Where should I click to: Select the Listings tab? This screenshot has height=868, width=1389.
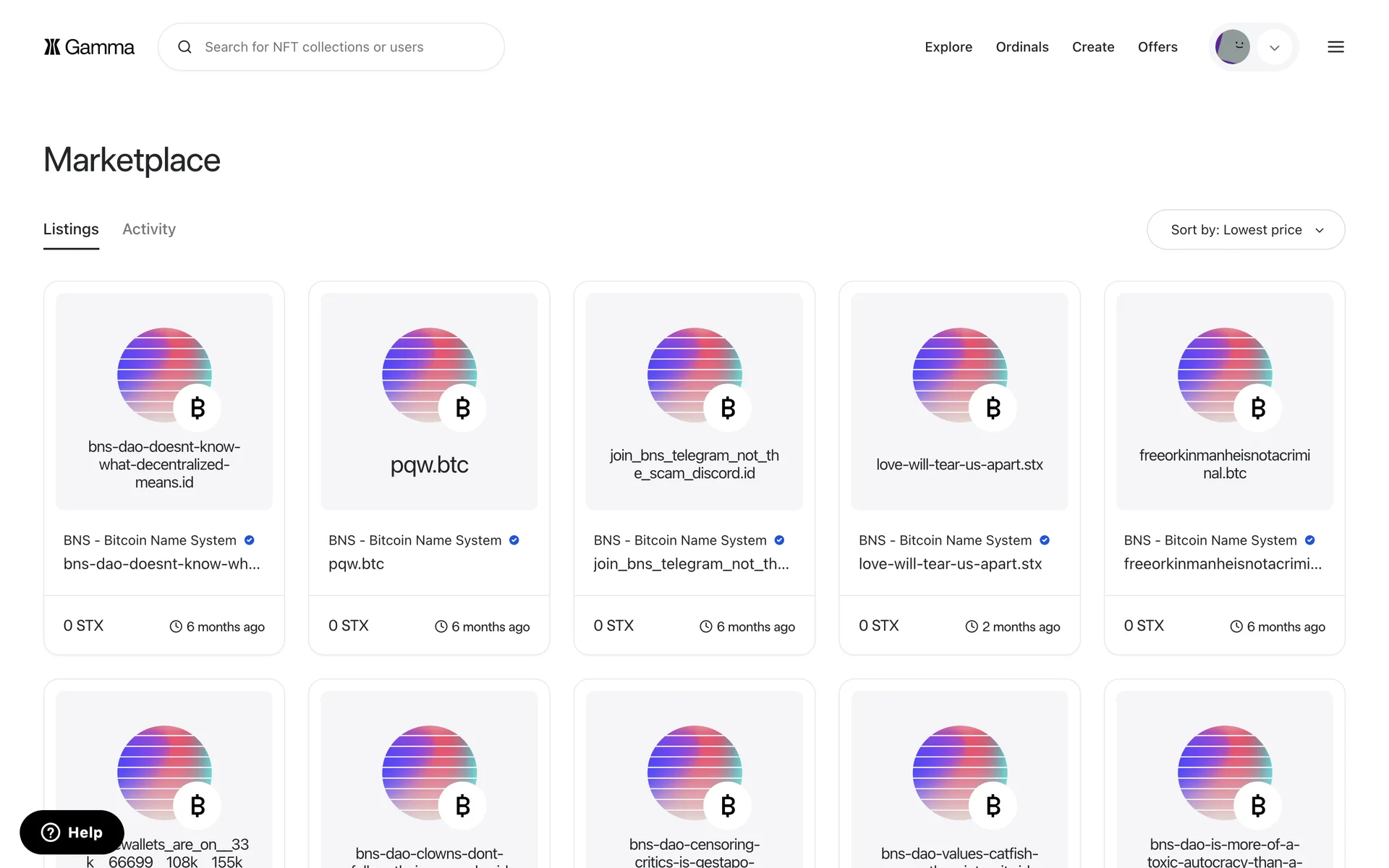(x=71, y=229)
